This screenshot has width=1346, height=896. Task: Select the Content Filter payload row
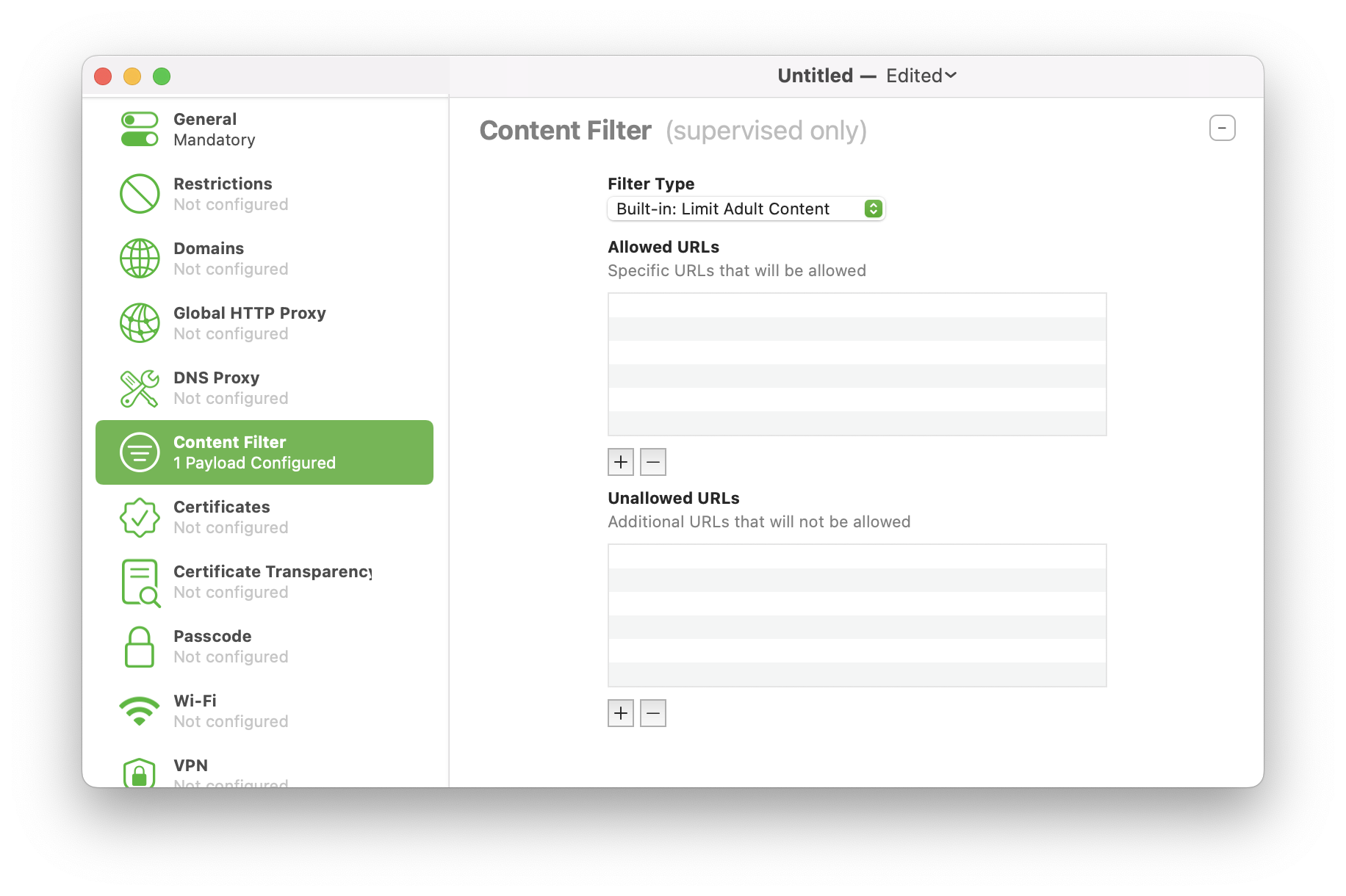coord(264,452)
